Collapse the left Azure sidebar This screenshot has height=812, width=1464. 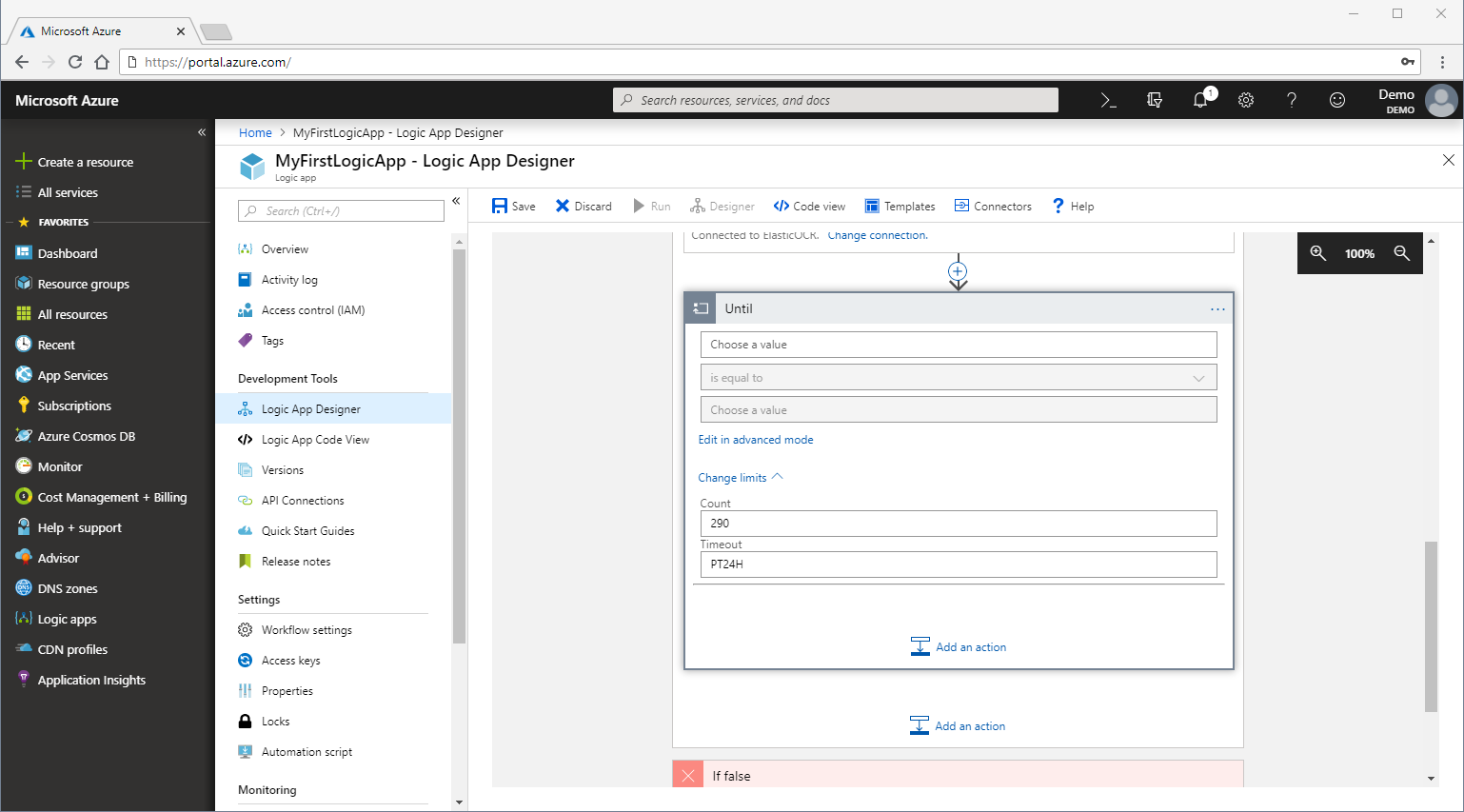202,132
